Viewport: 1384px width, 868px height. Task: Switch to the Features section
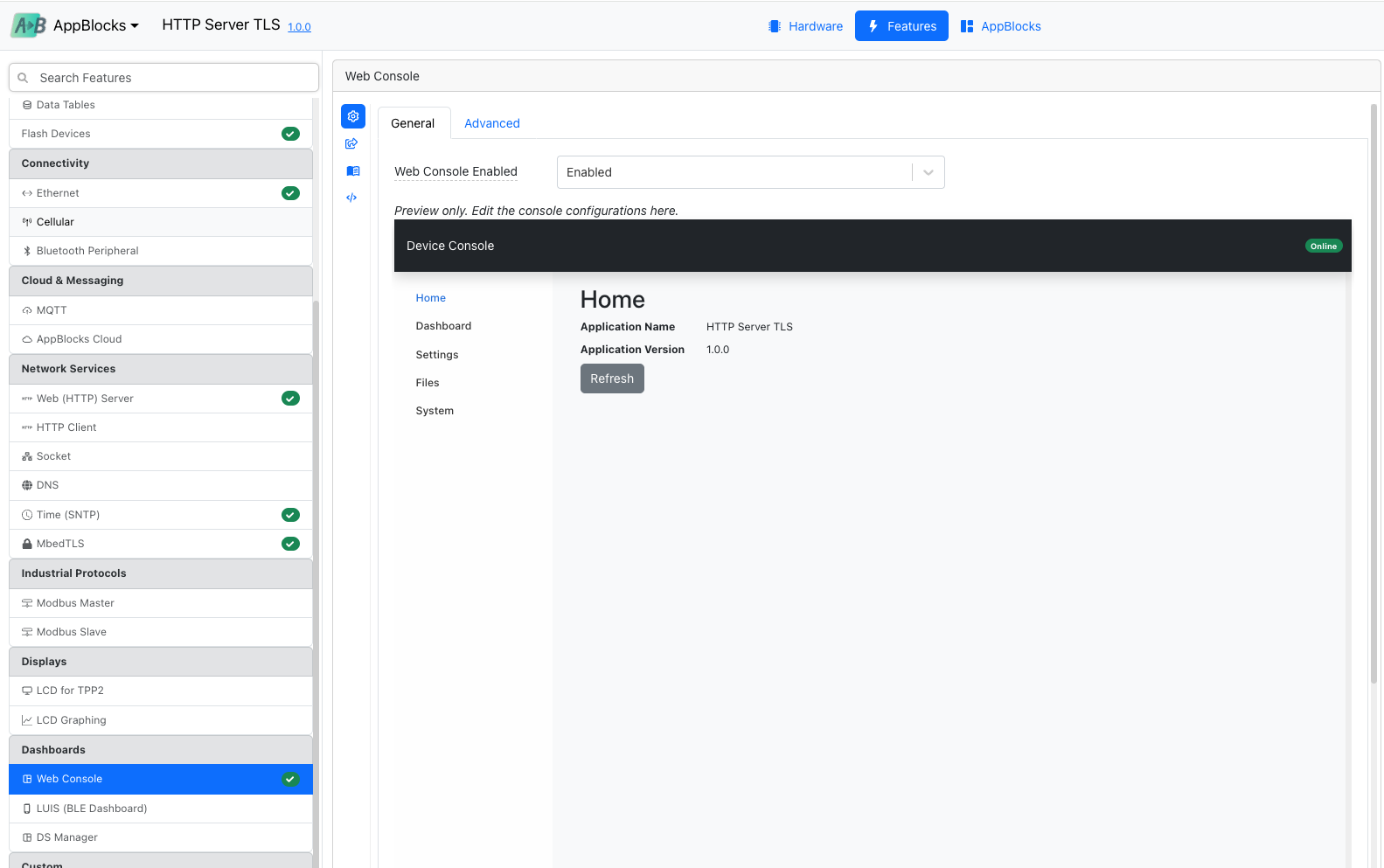point(901,26)
